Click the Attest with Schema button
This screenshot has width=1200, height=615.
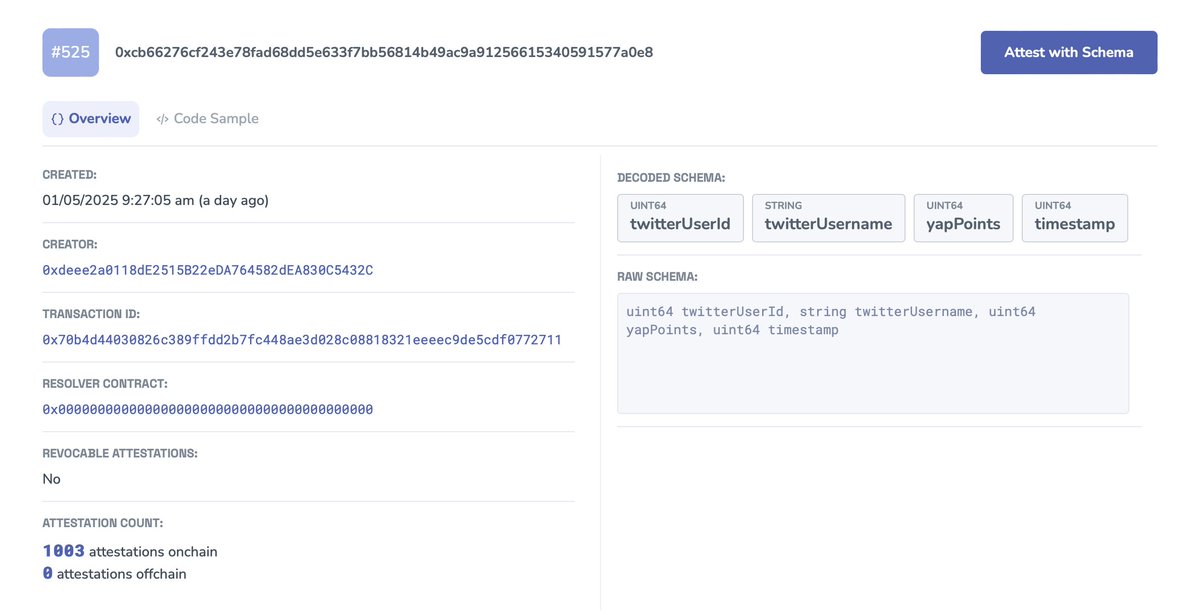pyautogui.click(x=1069, y=52)
